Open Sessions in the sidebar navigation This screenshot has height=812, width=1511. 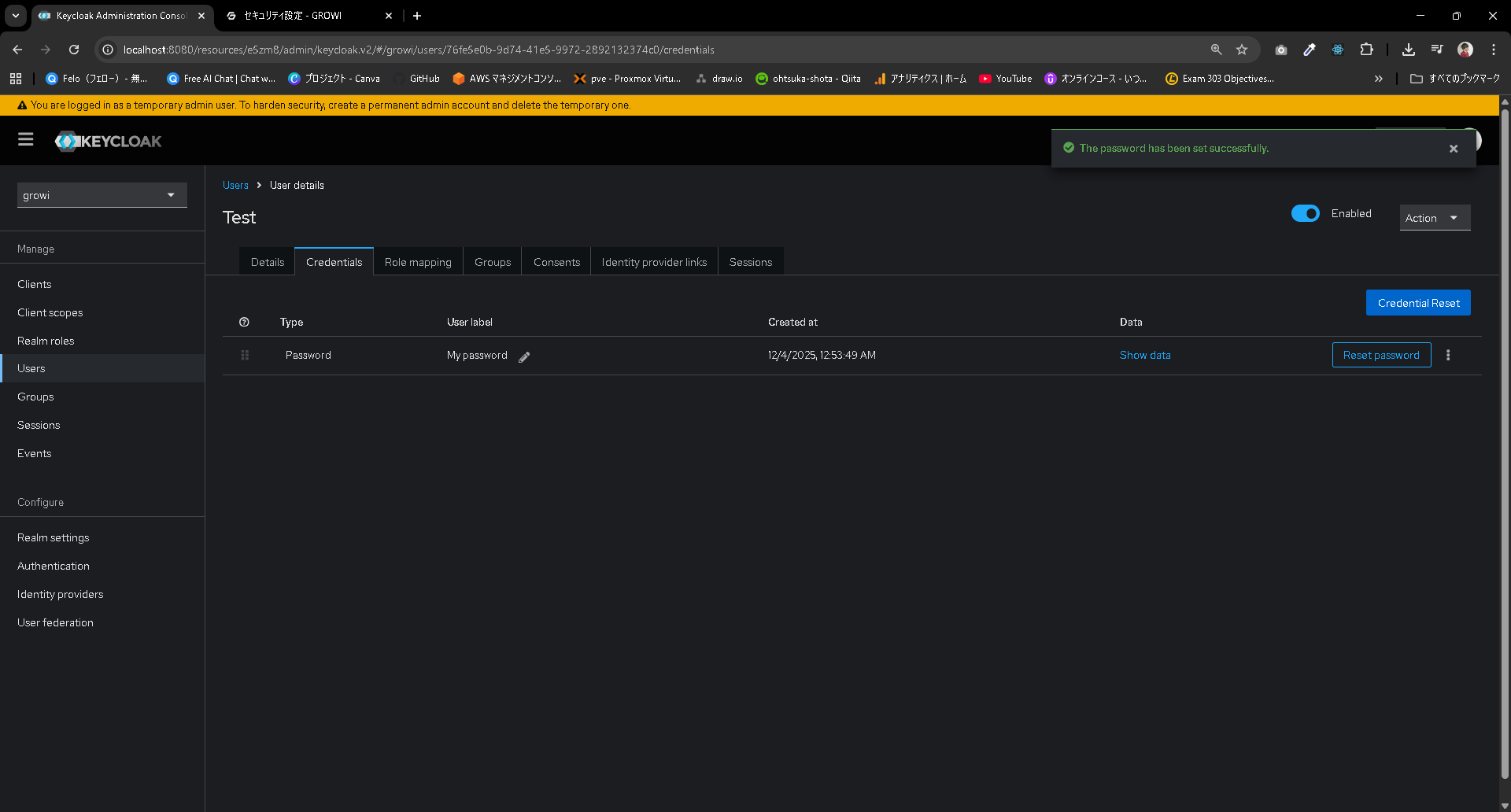pyautogui.click(x=102, y=425)
